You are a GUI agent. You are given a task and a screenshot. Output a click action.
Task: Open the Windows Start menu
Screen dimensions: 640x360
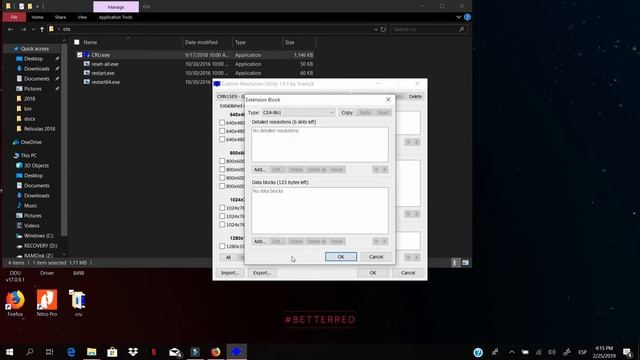tap(9, 352)
